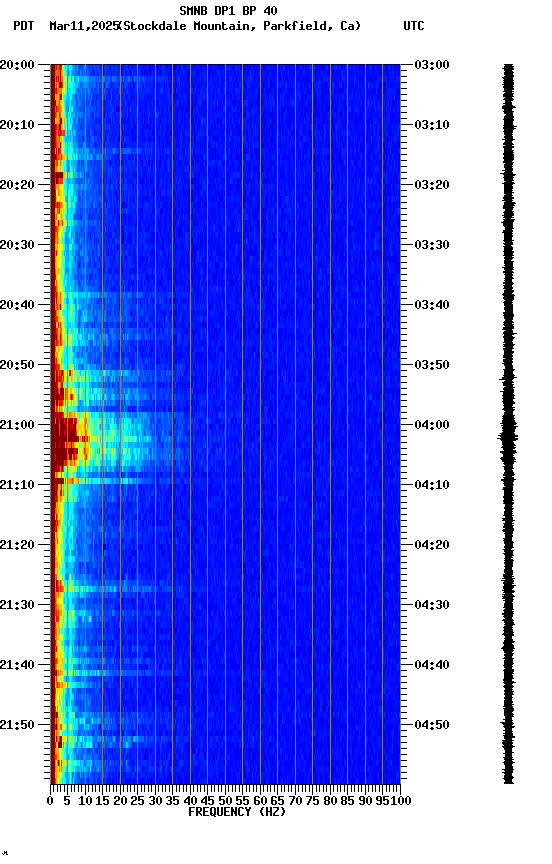Click the title text 'SMNB DP1 BP 40'
Screen dimensions: 552x864
click(228, 10)
